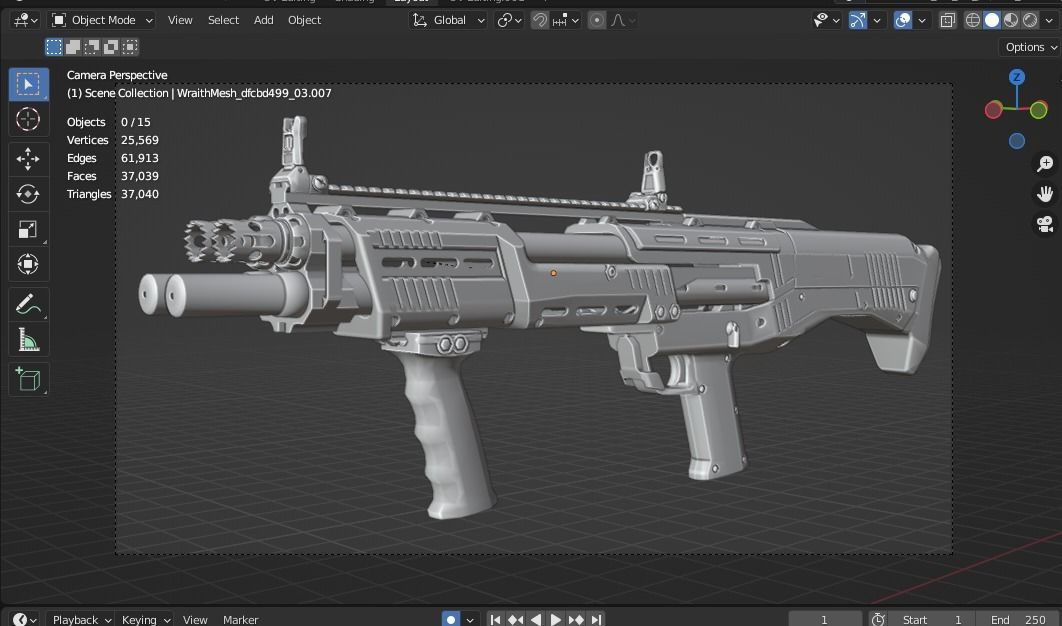Viewport: 1062px width, 626px height.
Task: Open the timeline View menu
Action: pos(195,619)
